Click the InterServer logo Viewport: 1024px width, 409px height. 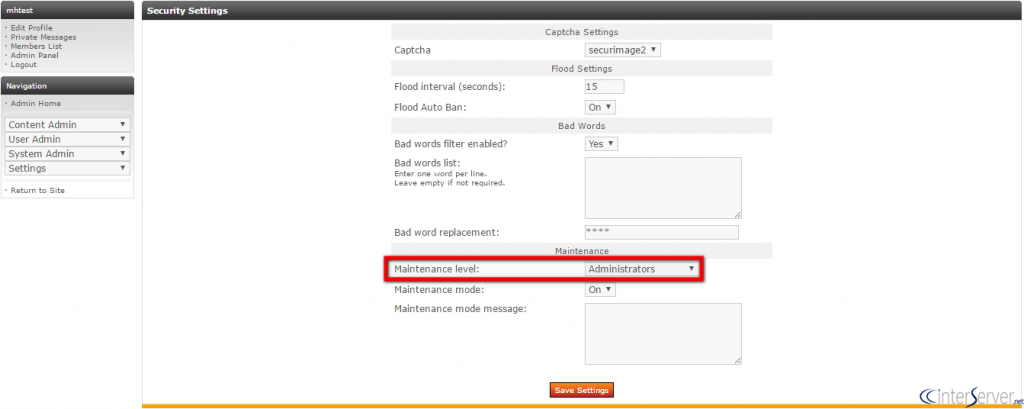970,395
